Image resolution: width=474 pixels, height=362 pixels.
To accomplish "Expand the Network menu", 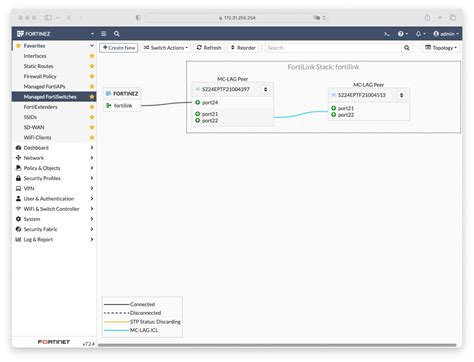I will 54,158.
